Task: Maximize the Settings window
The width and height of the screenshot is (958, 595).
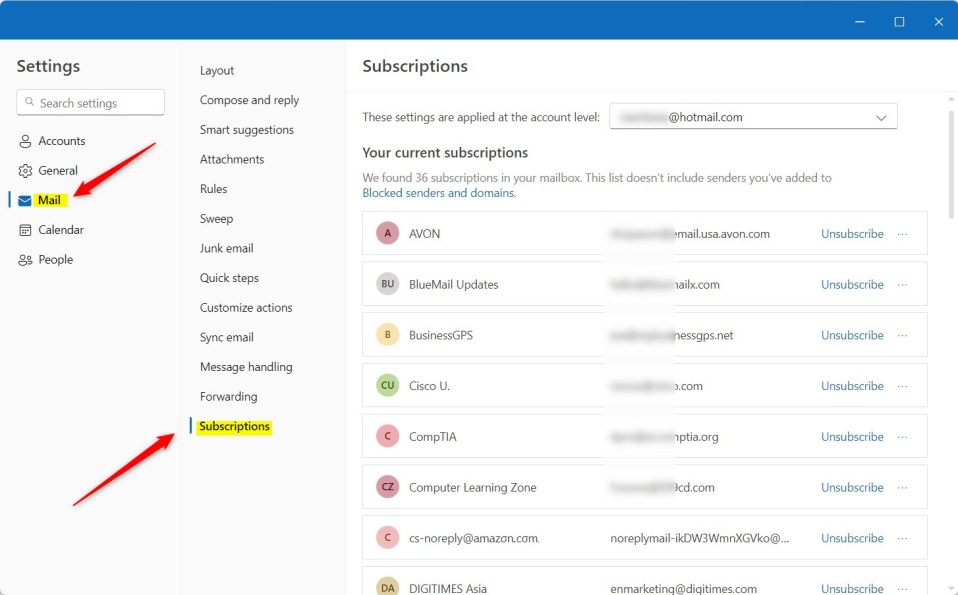Action: pos(899,22)
